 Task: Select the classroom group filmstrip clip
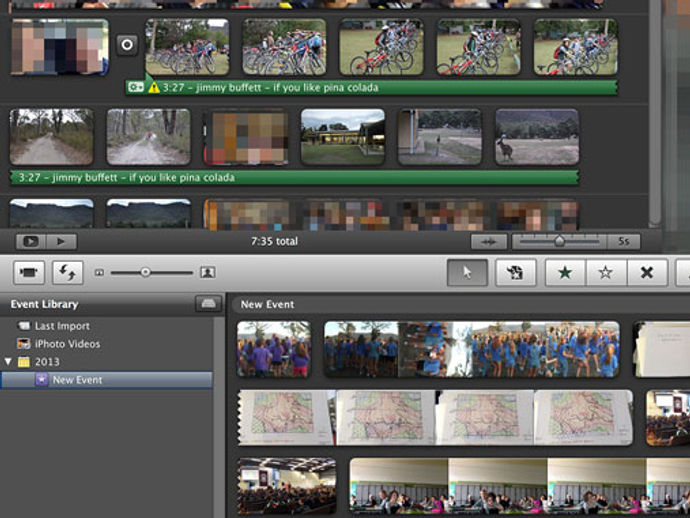click(x=519, y=486)
